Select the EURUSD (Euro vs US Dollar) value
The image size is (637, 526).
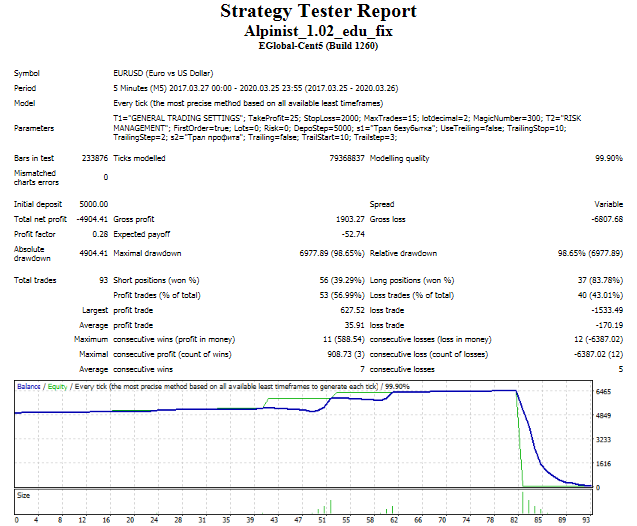(163, 73)
